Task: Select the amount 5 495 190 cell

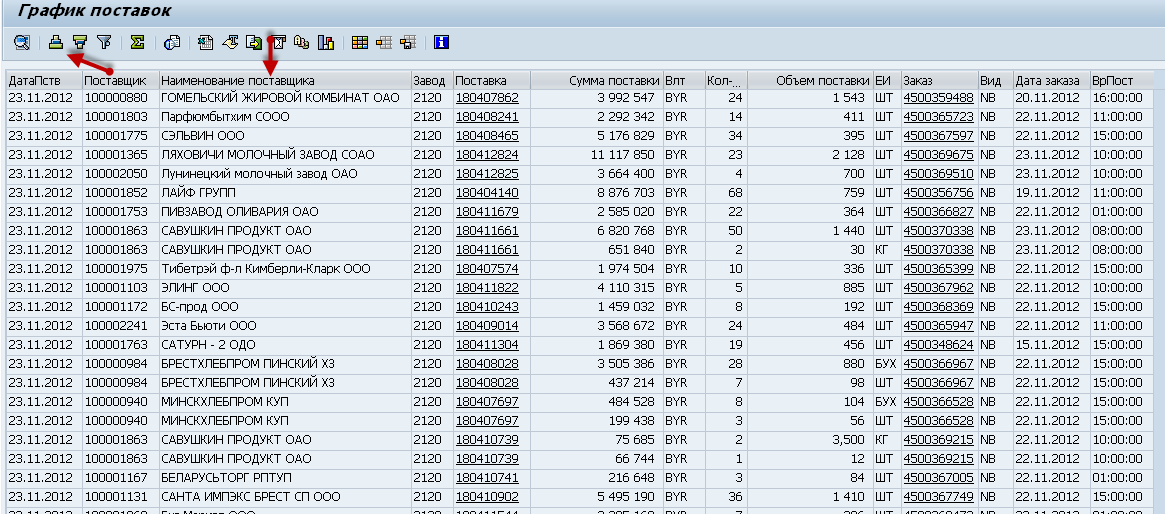Action: pos(597,497)
